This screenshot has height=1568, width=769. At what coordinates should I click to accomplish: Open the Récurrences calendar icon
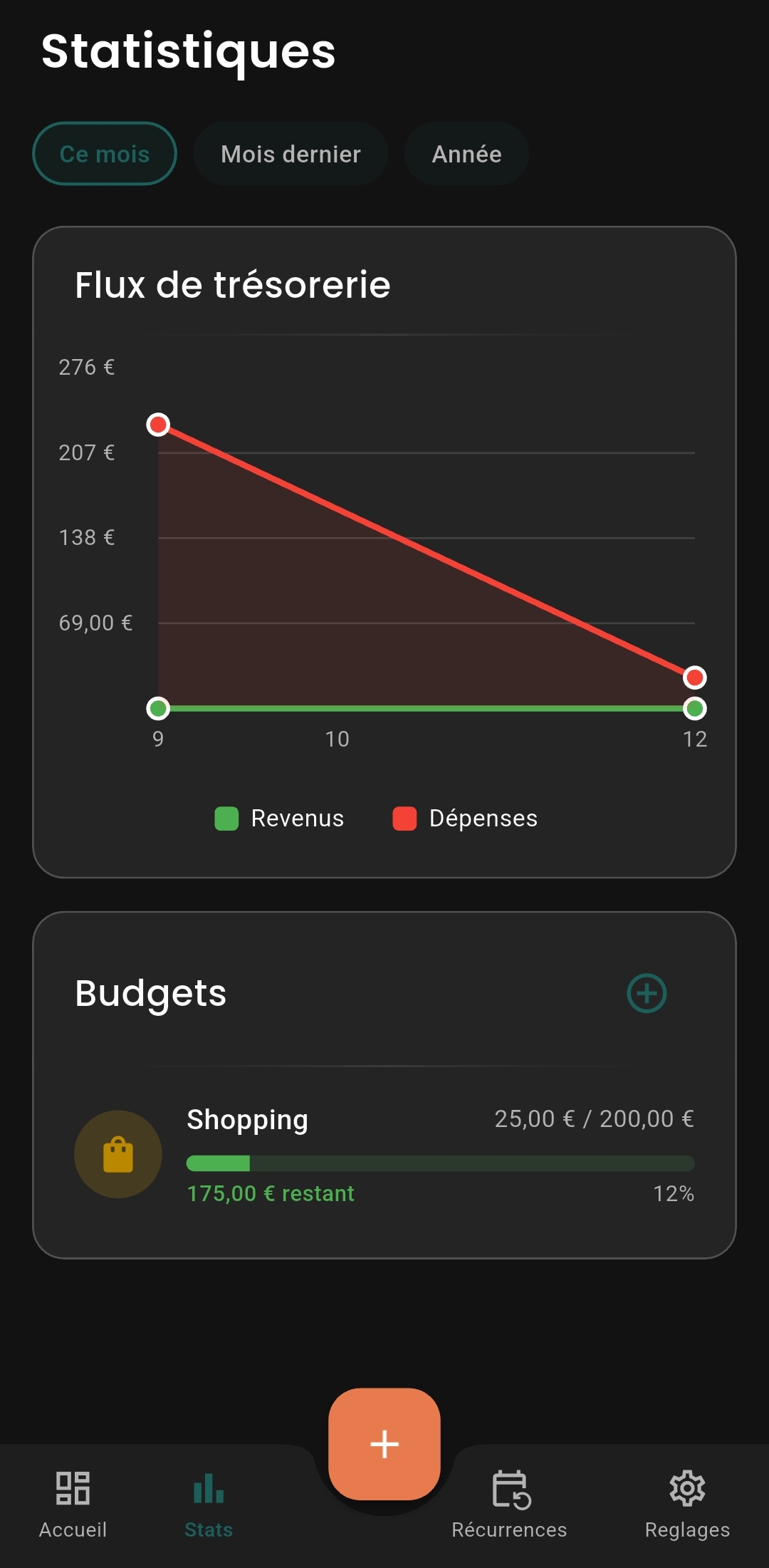point(511,1489)
